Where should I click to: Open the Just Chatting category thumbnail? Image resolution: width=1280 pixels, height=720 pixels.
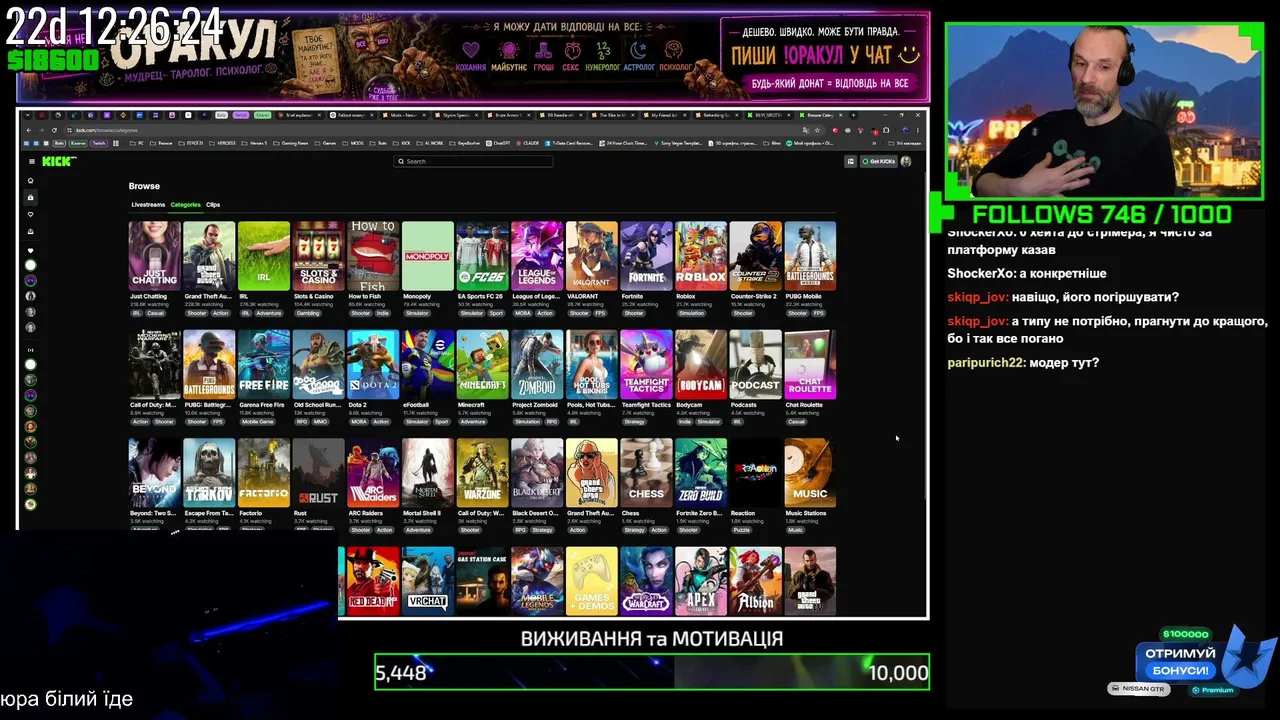tap(155, 256)
